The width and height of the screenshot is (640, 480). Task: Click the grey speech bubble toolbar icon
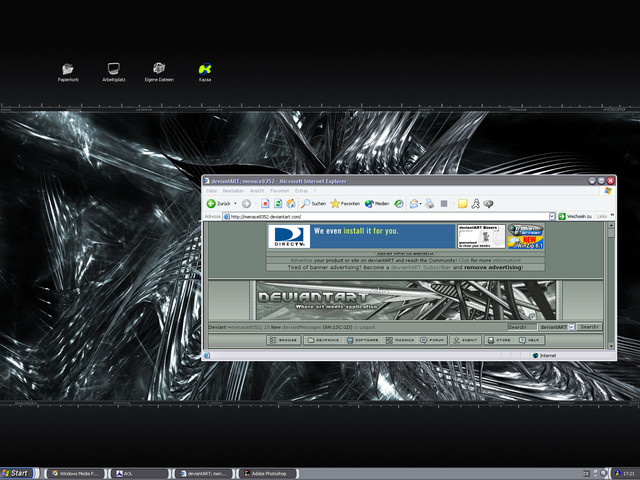pos(488,203)
